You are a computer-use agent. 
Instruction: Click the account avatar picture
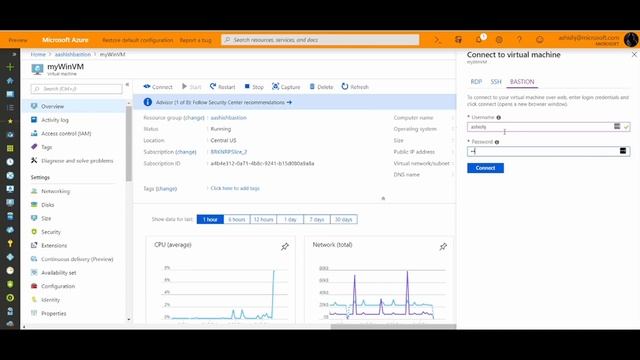click(631, 40)
